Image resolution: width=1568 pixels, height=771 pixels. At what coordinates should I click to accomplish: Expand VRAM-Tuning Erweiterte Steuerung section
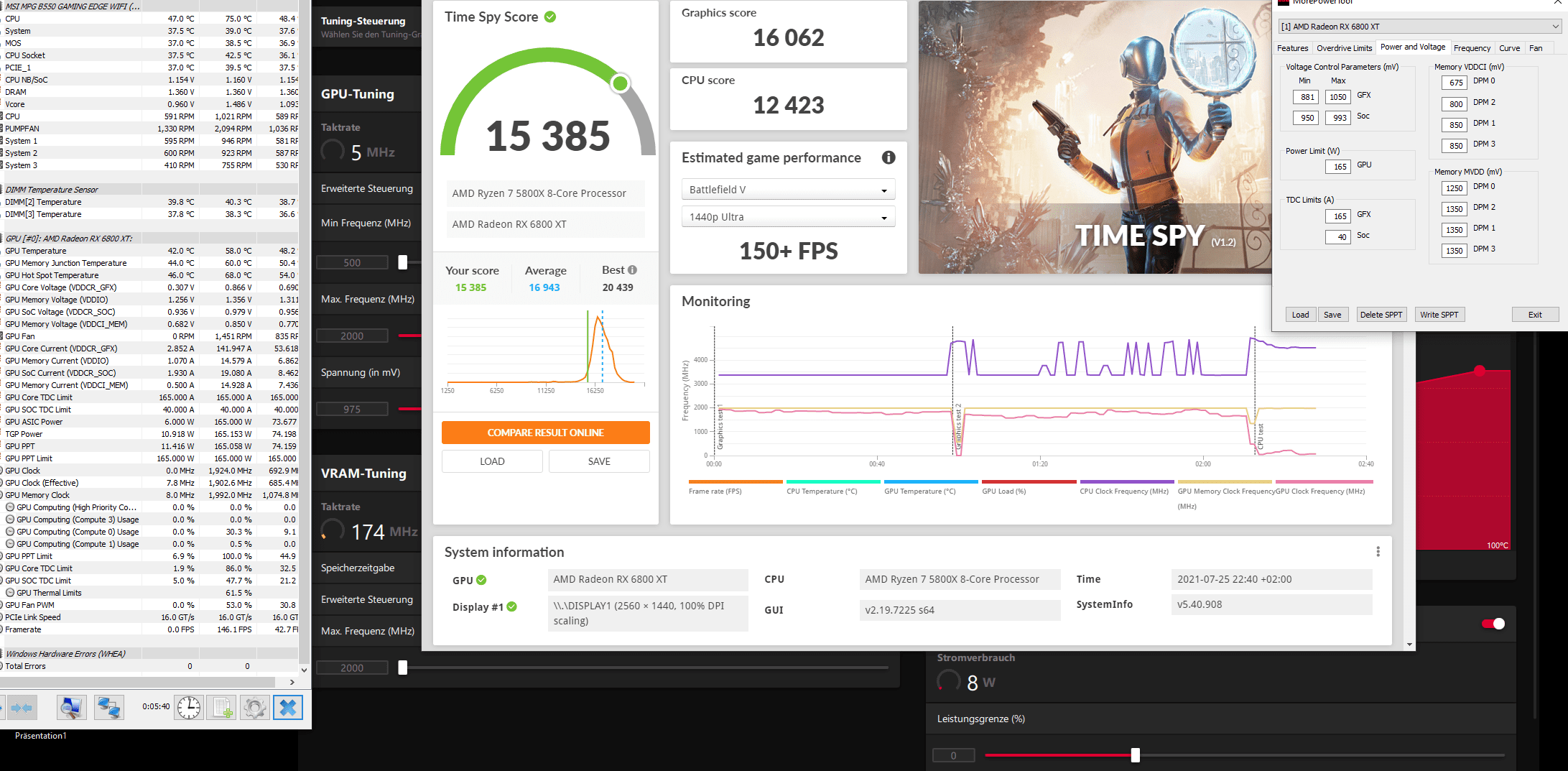[367, 599]
